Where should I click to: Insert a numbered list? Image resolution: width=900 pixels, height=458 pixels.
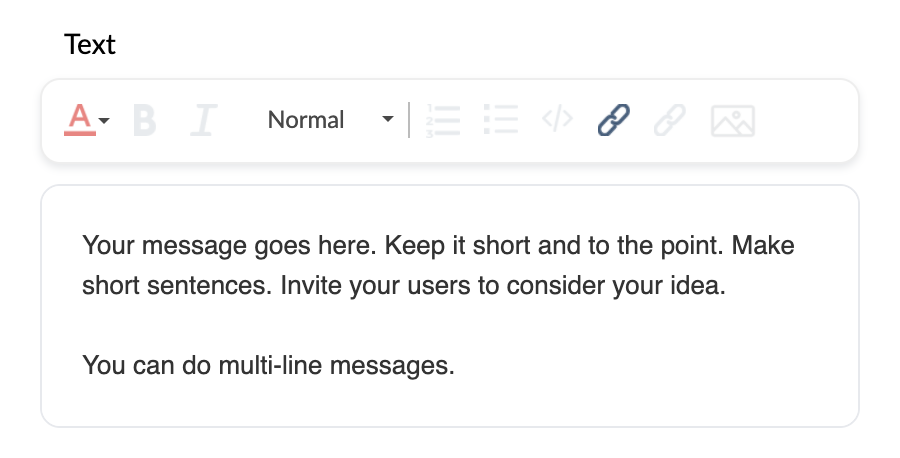click(x=443, y=120)
